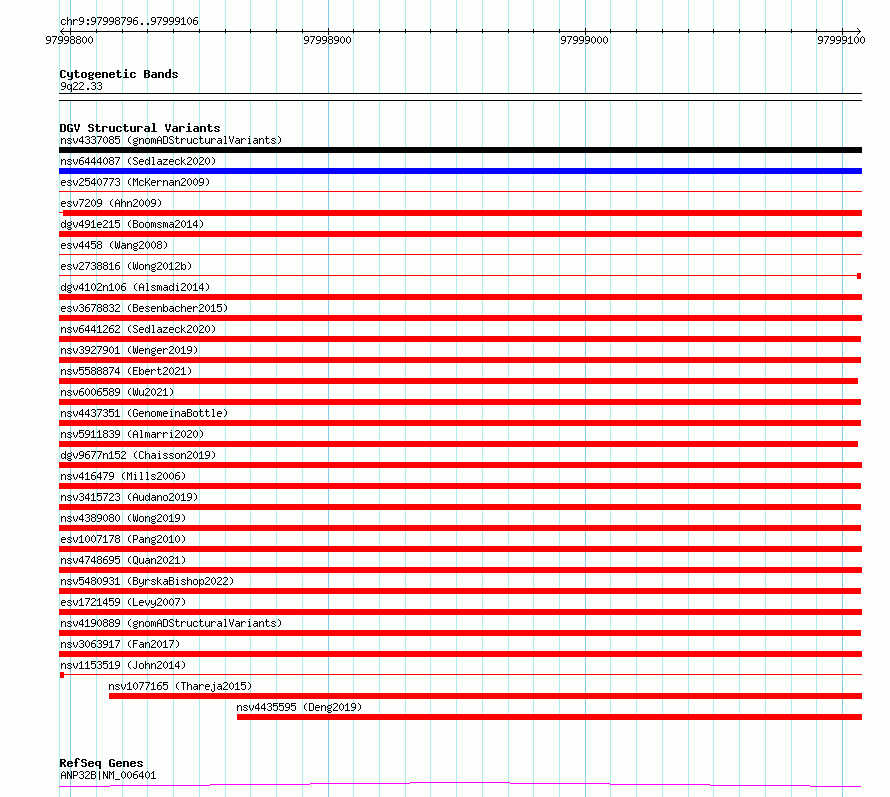Click variant nsv6444087 (Sedlazeck2020) label
The height and width of the screenshot is (797, 890).
click(x=138, y=161)
